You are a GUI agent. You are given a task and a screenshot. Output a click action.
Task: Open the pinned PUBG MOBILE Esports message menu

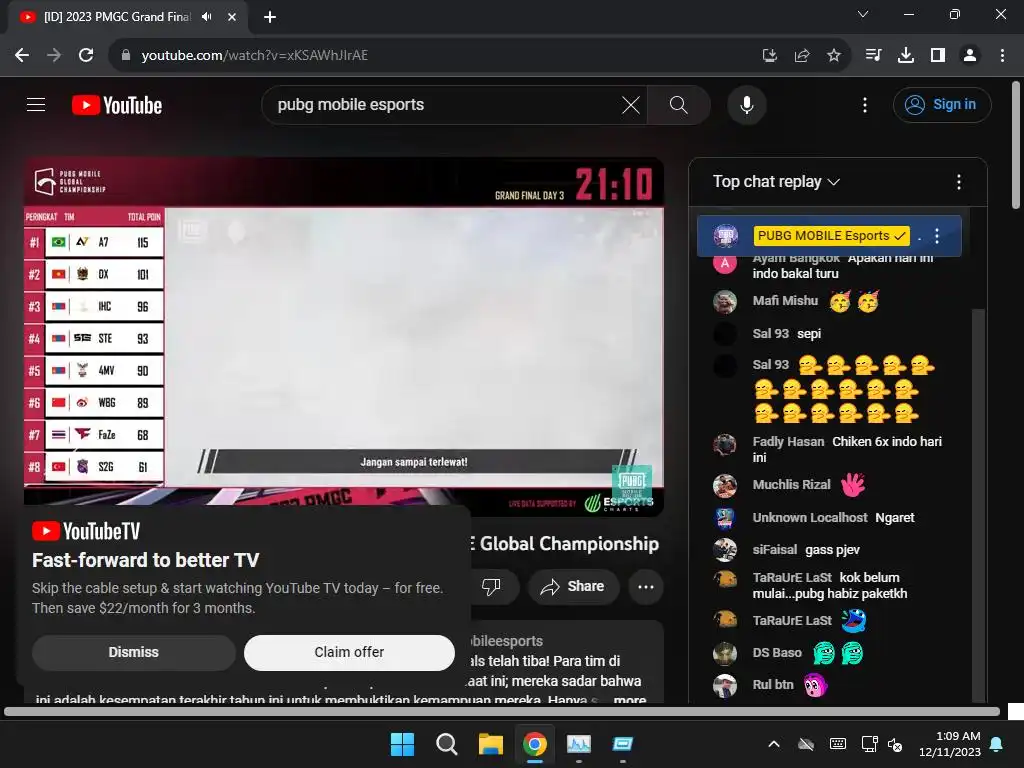936,236
